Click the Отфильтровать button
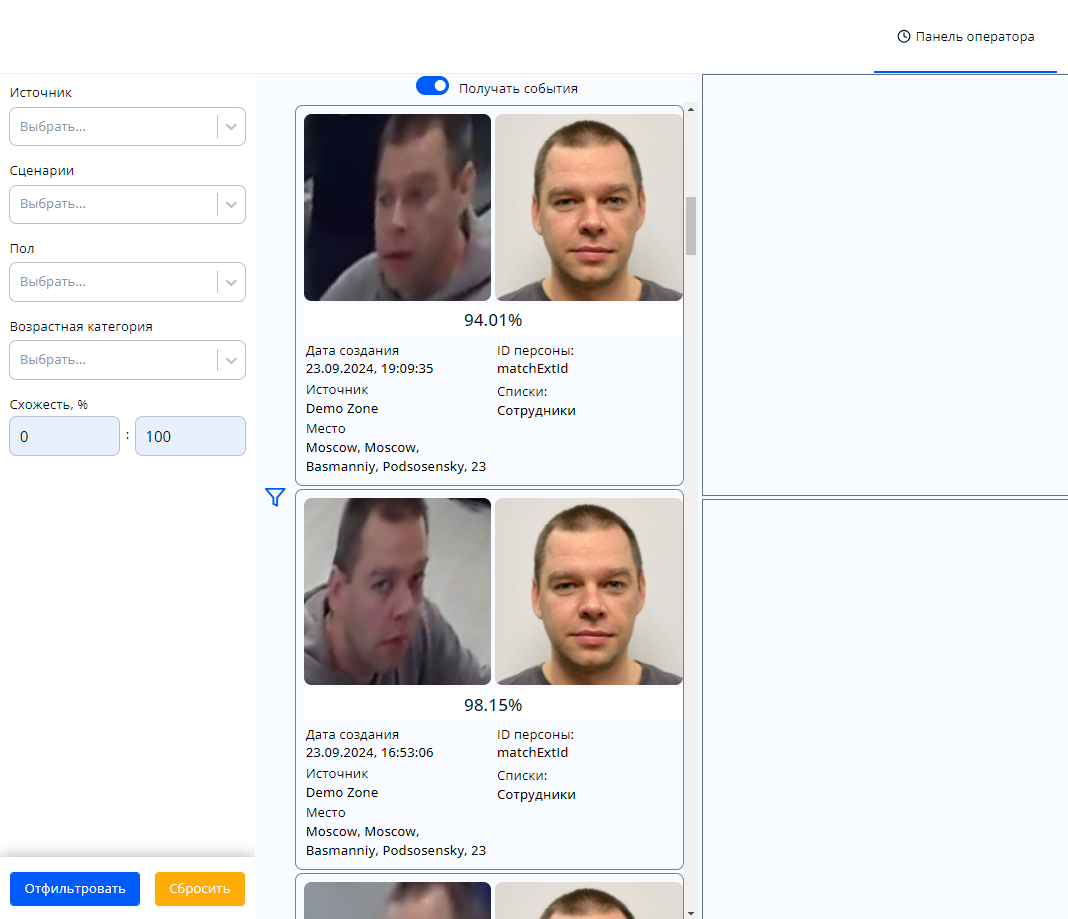 coord(75,889)
